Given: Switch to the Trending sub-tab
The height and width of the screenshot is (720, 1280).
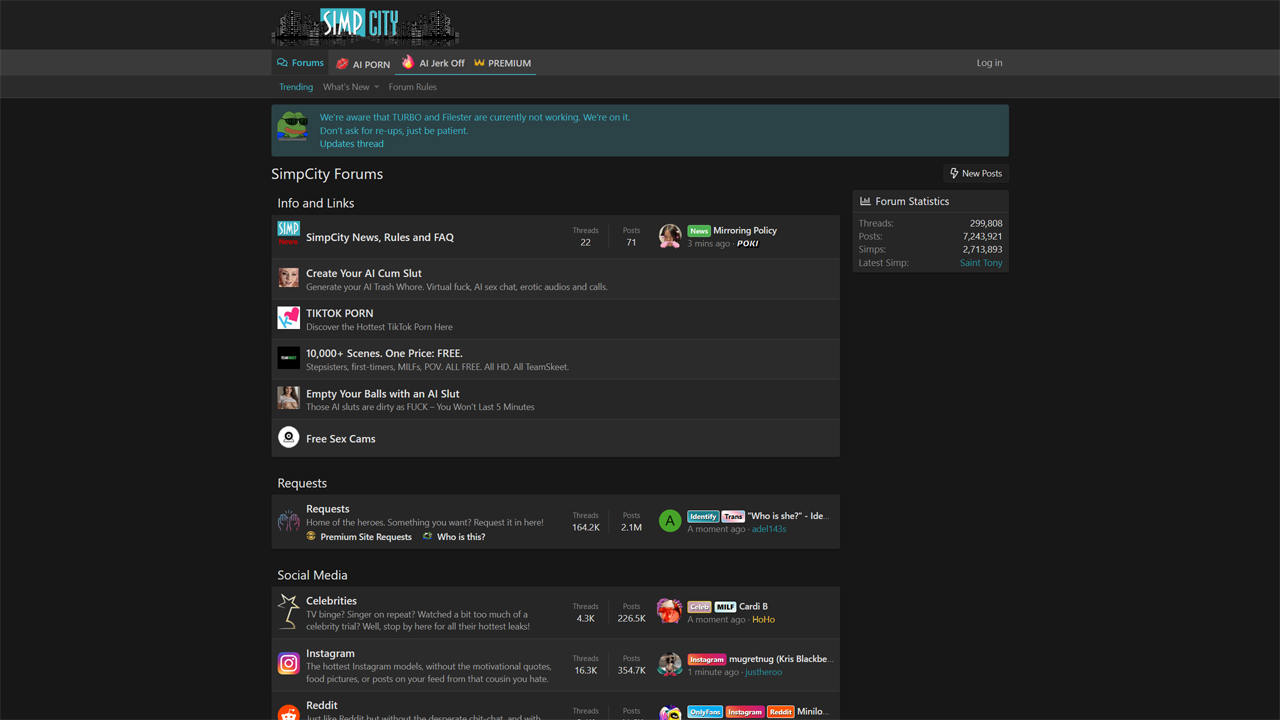Looking at the screenshot, I should (x=296, y=87).
